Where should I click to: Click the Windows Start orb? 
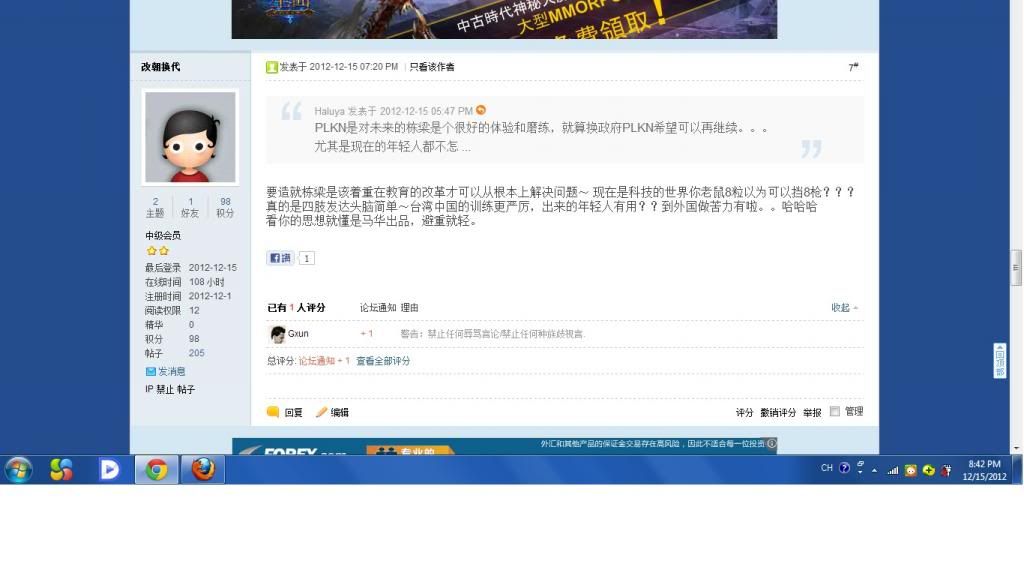click(x=18, y=469)
